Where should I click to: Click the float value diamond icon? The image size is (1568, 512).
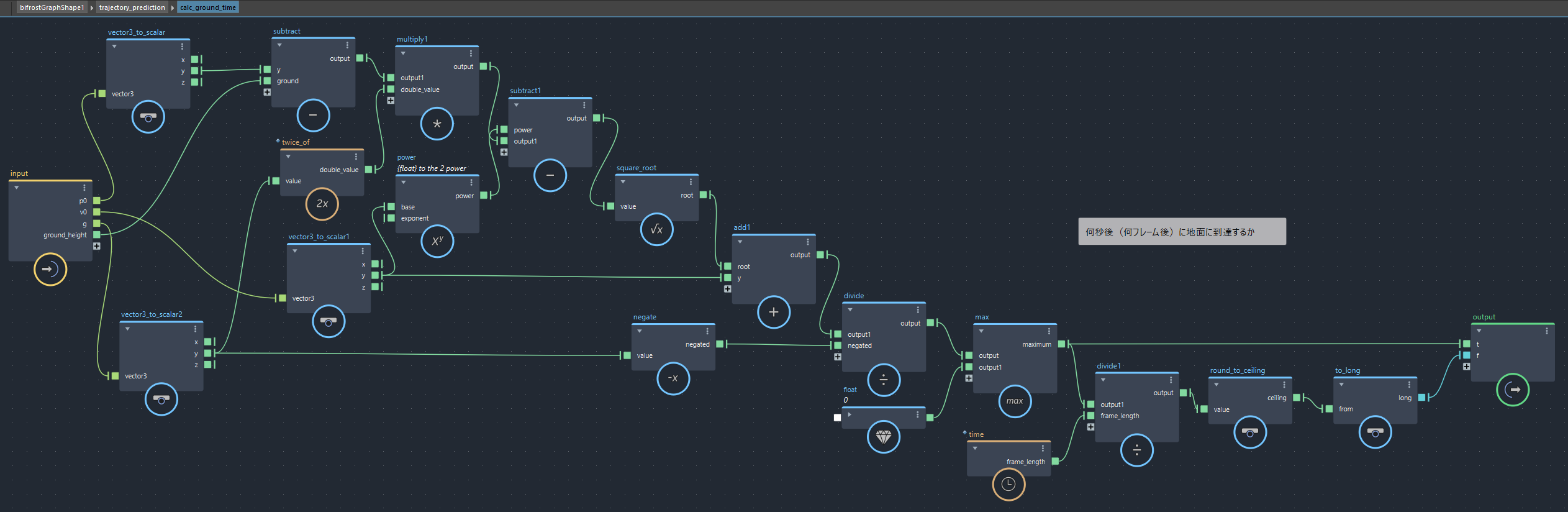point(883,437)
